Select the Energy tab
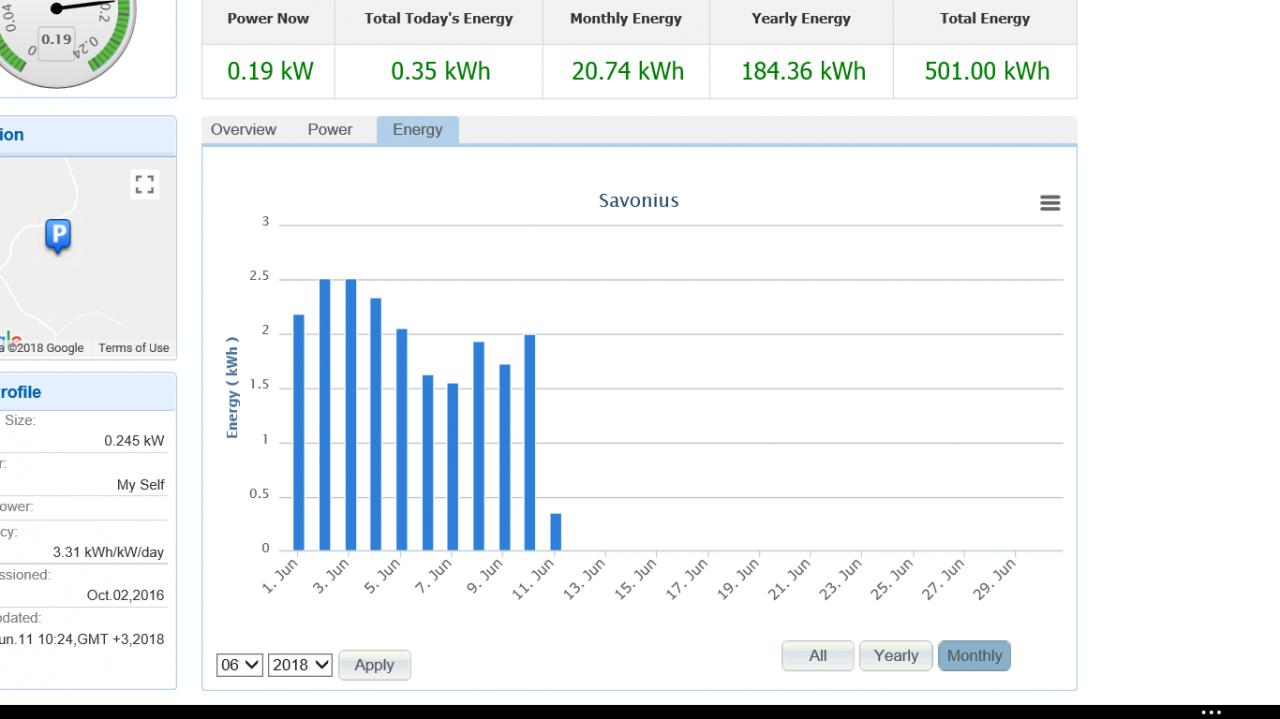Image resolution: width=1280 pixels, height=719 pixels. tap(417, 130)
